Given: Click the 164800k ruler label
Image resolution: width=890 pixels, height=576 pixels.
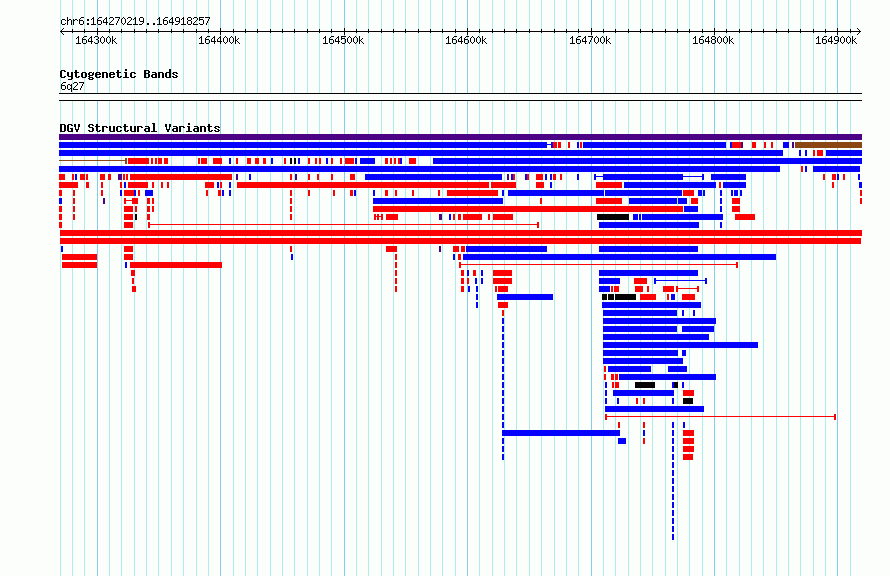Looking at the screenshot, I should pyautogui.click(x=713, y=40).
